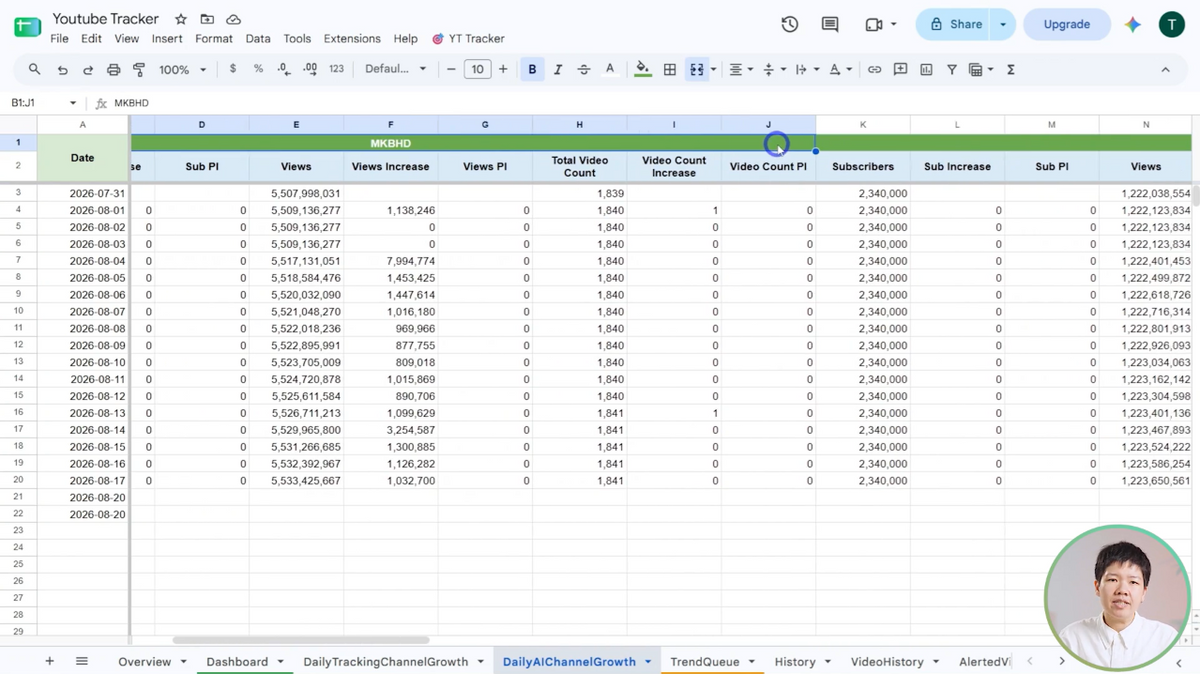This screenshot has width=1200, height=674.
Task: Open the Format menu
Action: pyautogui.click(x=214, y=39)
